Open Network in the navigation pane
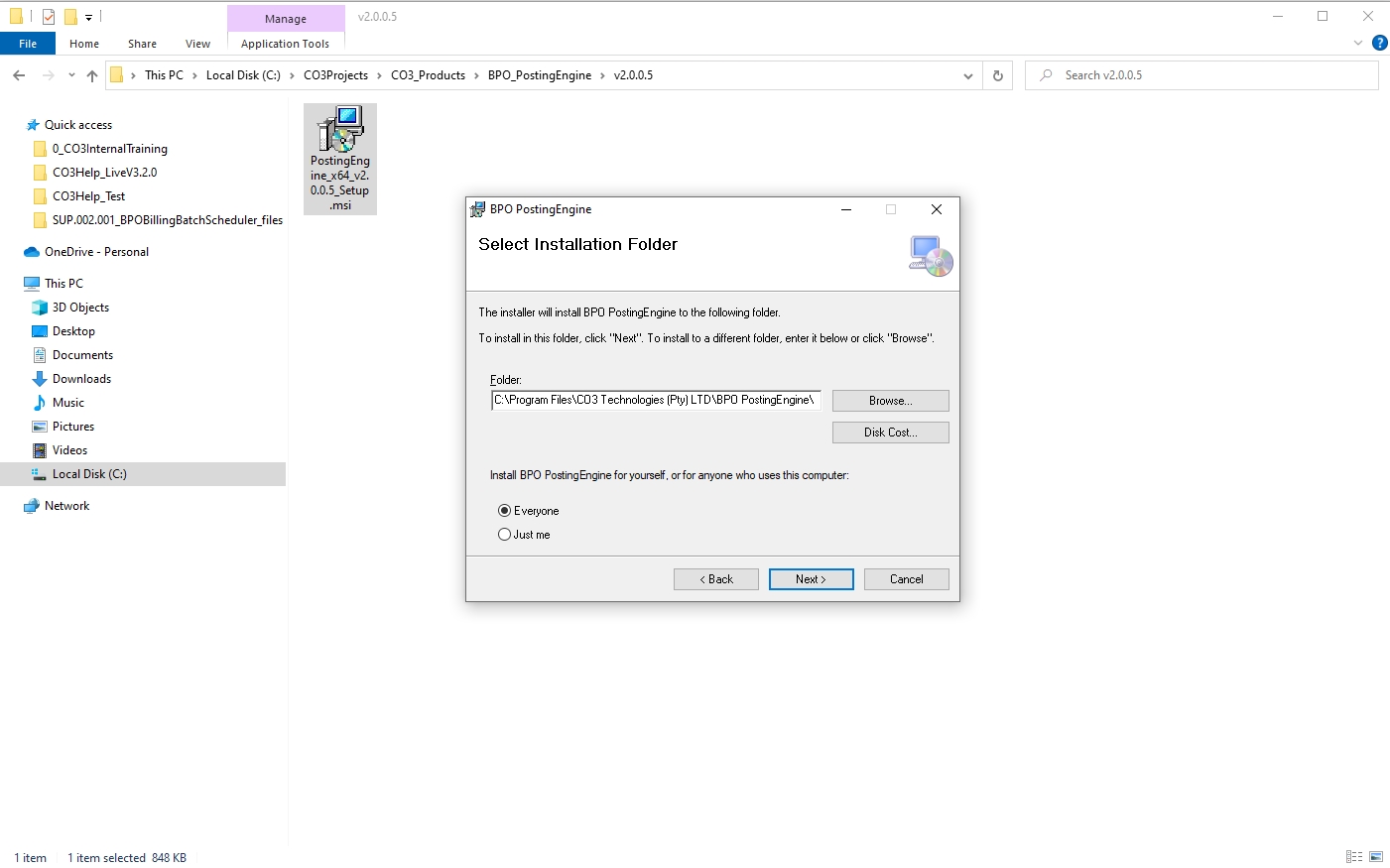Image resolution: width=1390 pixels, height=868 pixels. pyautogui.click(x=66, y=506)
